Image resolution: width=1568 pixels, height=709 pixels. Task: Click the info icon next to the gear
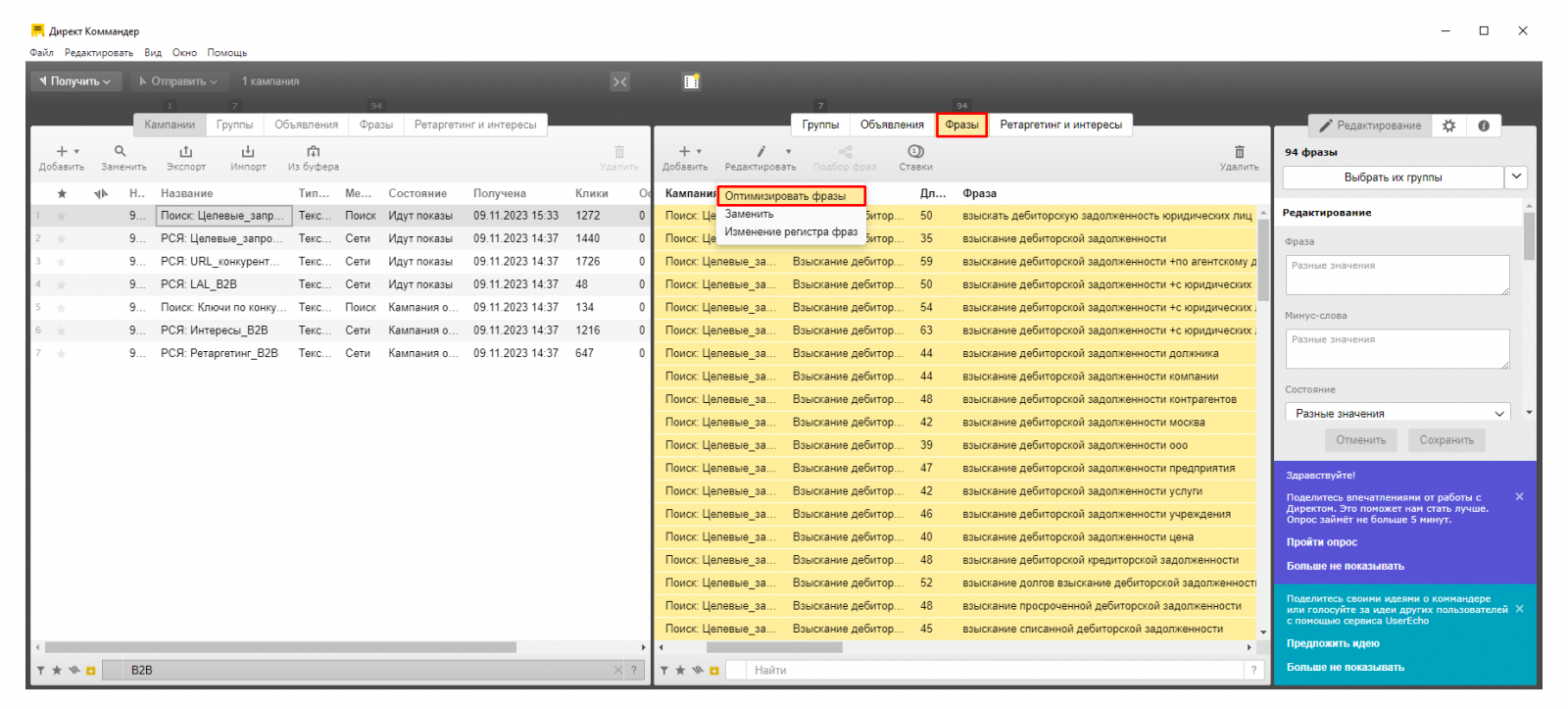pyautogui.click(x=1484, y=126)
